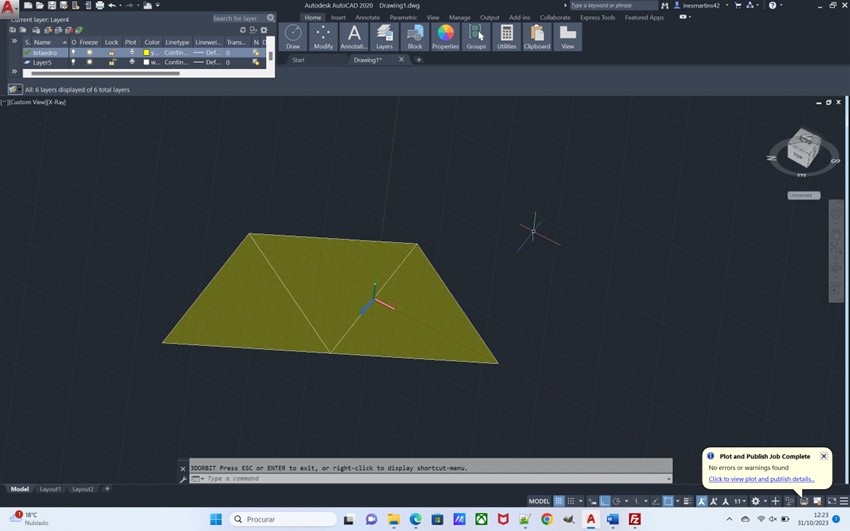Viewport: 850px width, 531px height.
Task: Open the Utilities calculator panel
Action: tap(507, 37)
